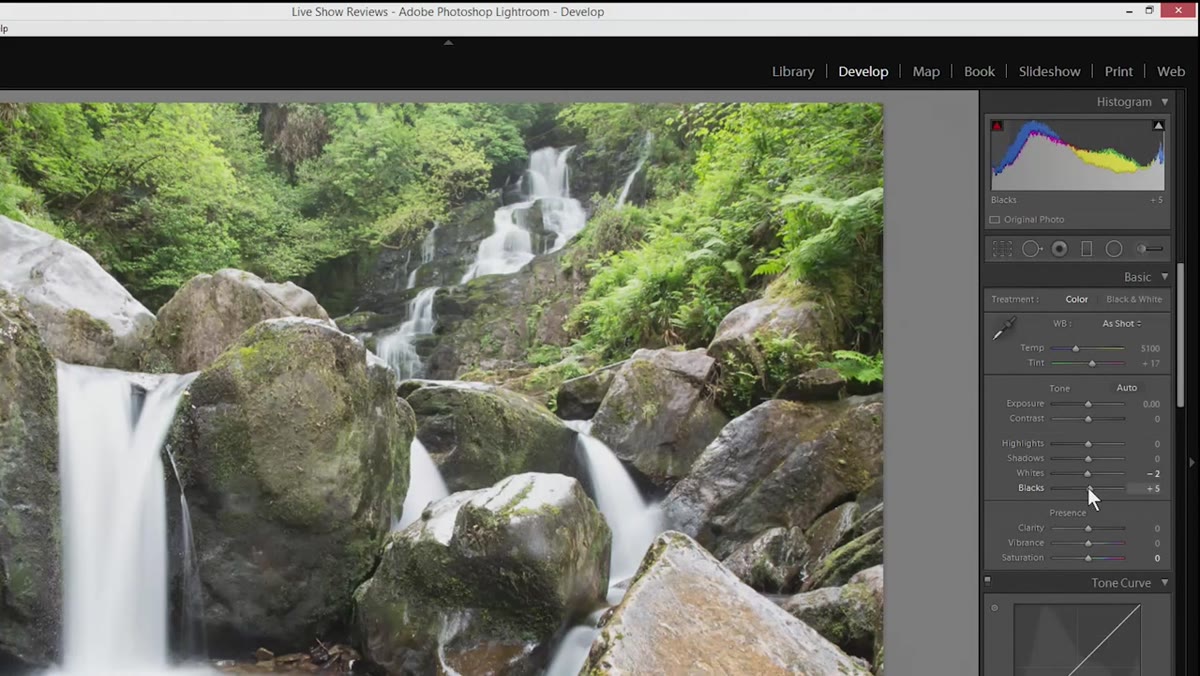Click the Auto tone button

tap(1127, 388)
